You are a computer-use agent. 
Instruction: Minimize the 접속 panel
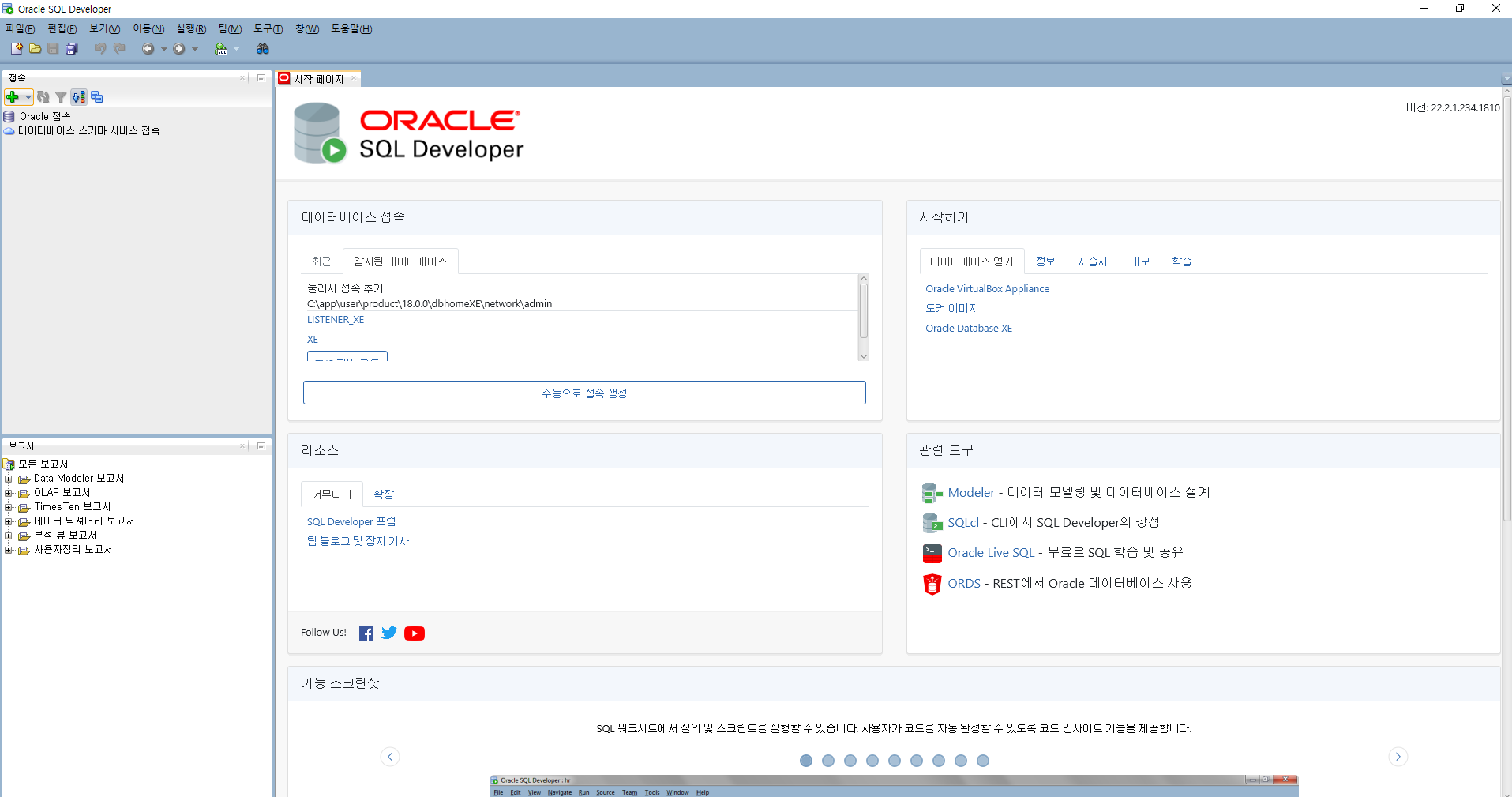(x=261, y=78)
